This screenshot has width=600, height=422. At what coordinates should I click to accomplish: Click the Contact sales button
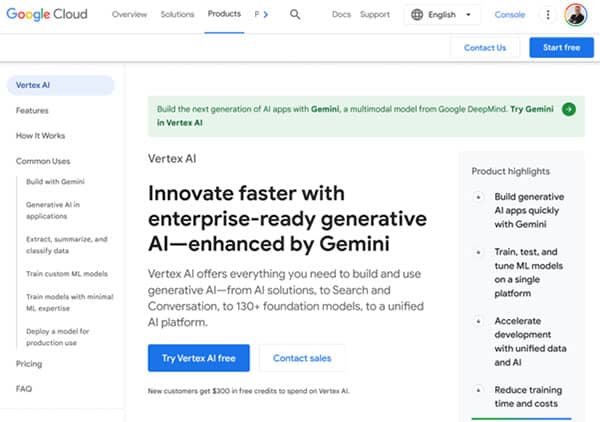click(302, 358)
